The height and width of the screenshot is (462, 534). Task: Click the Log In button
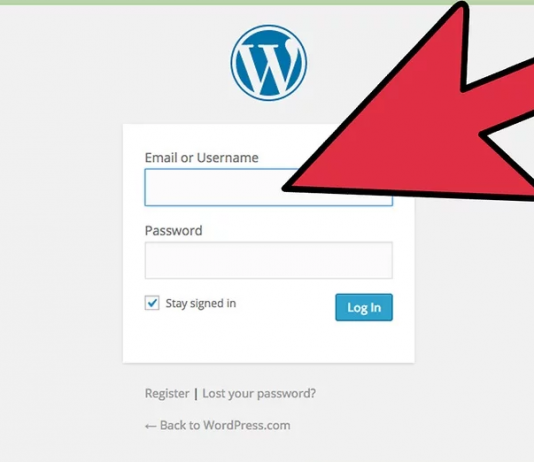(364, 307)
